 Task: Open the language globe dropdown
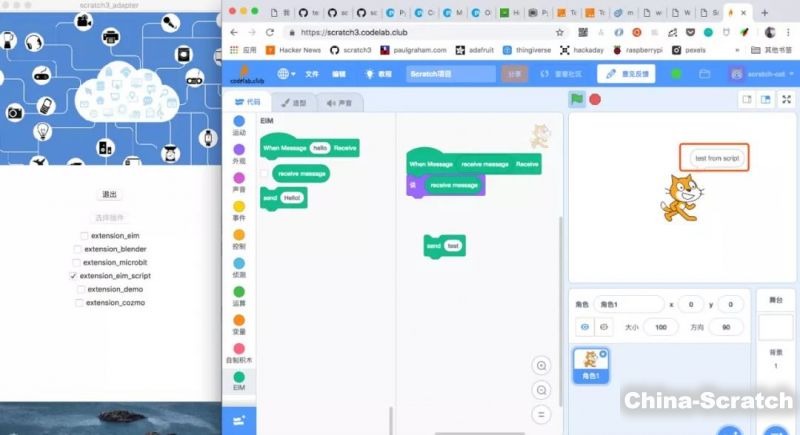coord(286,74)
